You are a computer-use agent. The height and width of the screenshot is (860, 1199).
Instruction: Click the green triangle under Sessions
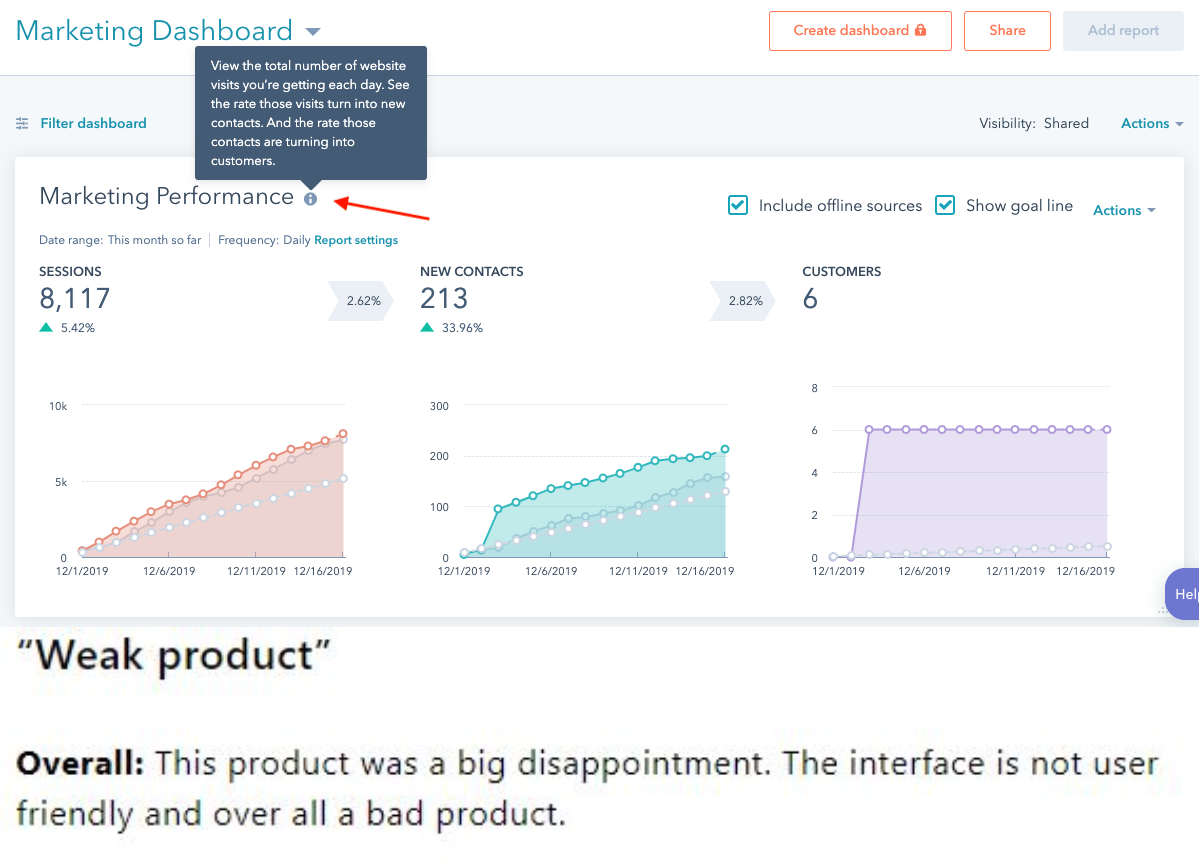click(46, 327)
